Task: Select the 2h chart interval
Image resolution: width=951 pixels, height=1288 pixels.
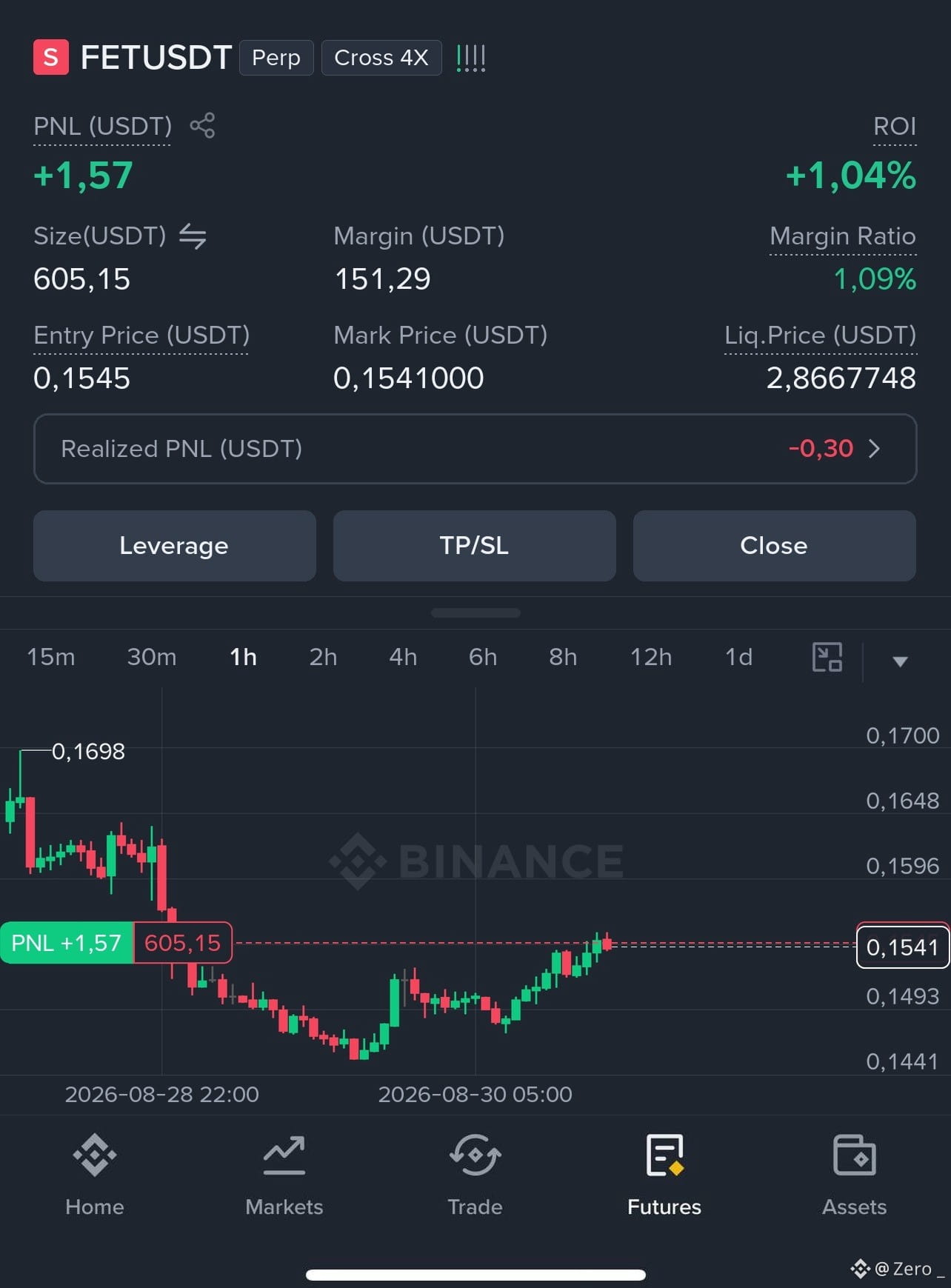Action: point(323,657)
